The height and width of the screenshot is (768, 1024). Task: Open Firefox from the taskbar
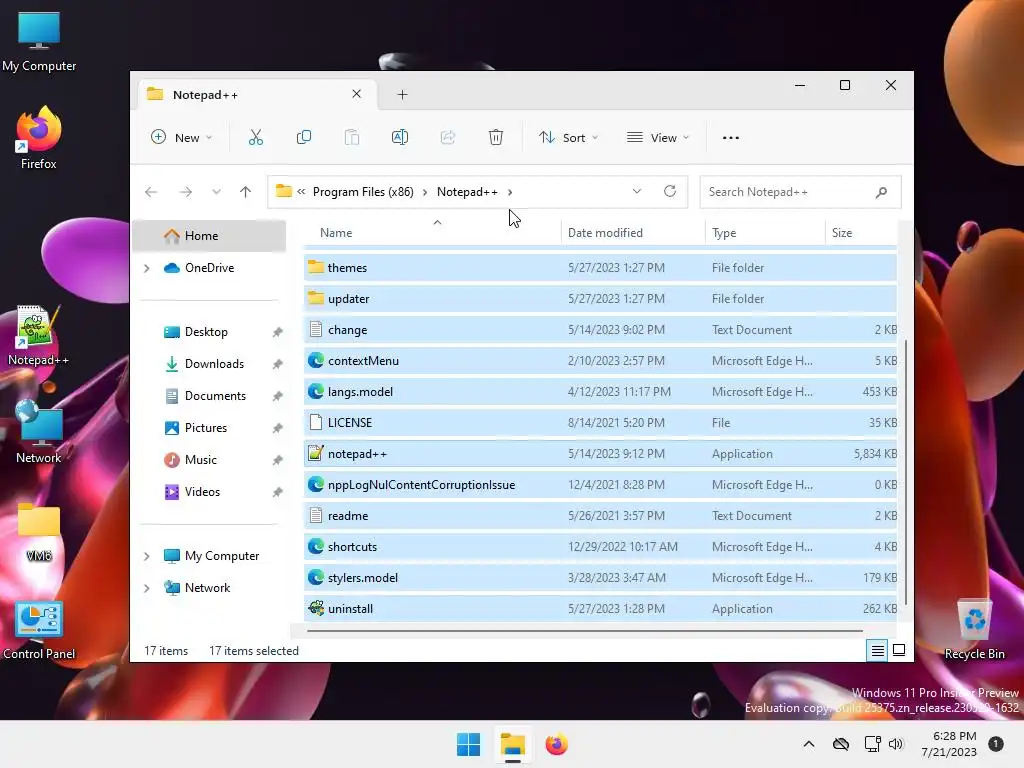556,744
